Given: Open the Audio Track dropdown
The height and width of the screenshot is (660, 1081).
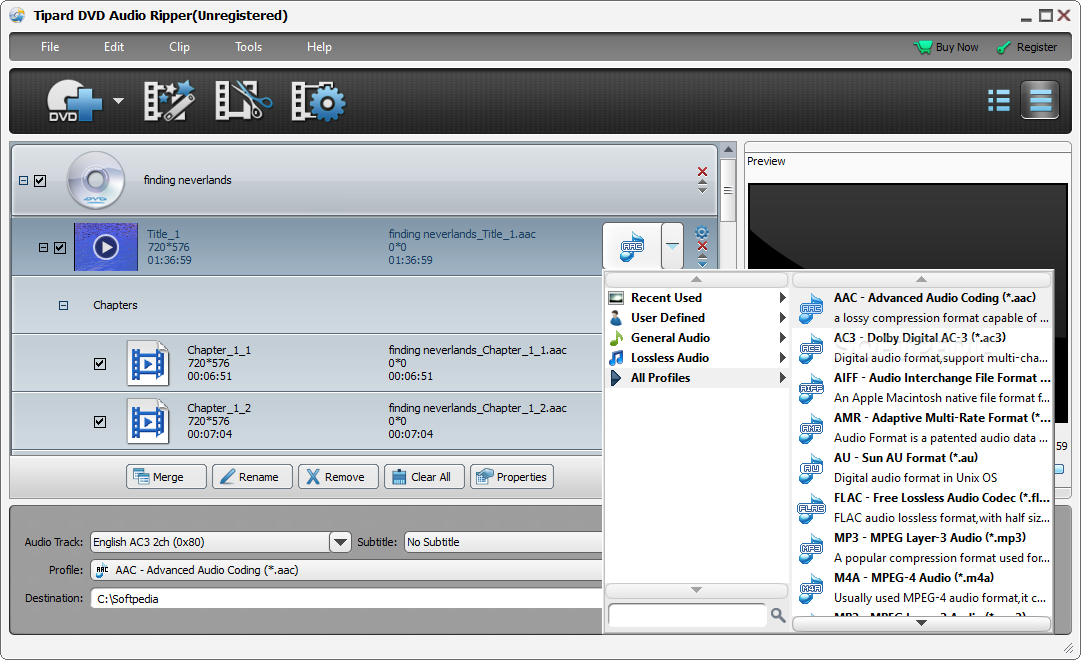Looking at the screenshot, I should 340,542.
